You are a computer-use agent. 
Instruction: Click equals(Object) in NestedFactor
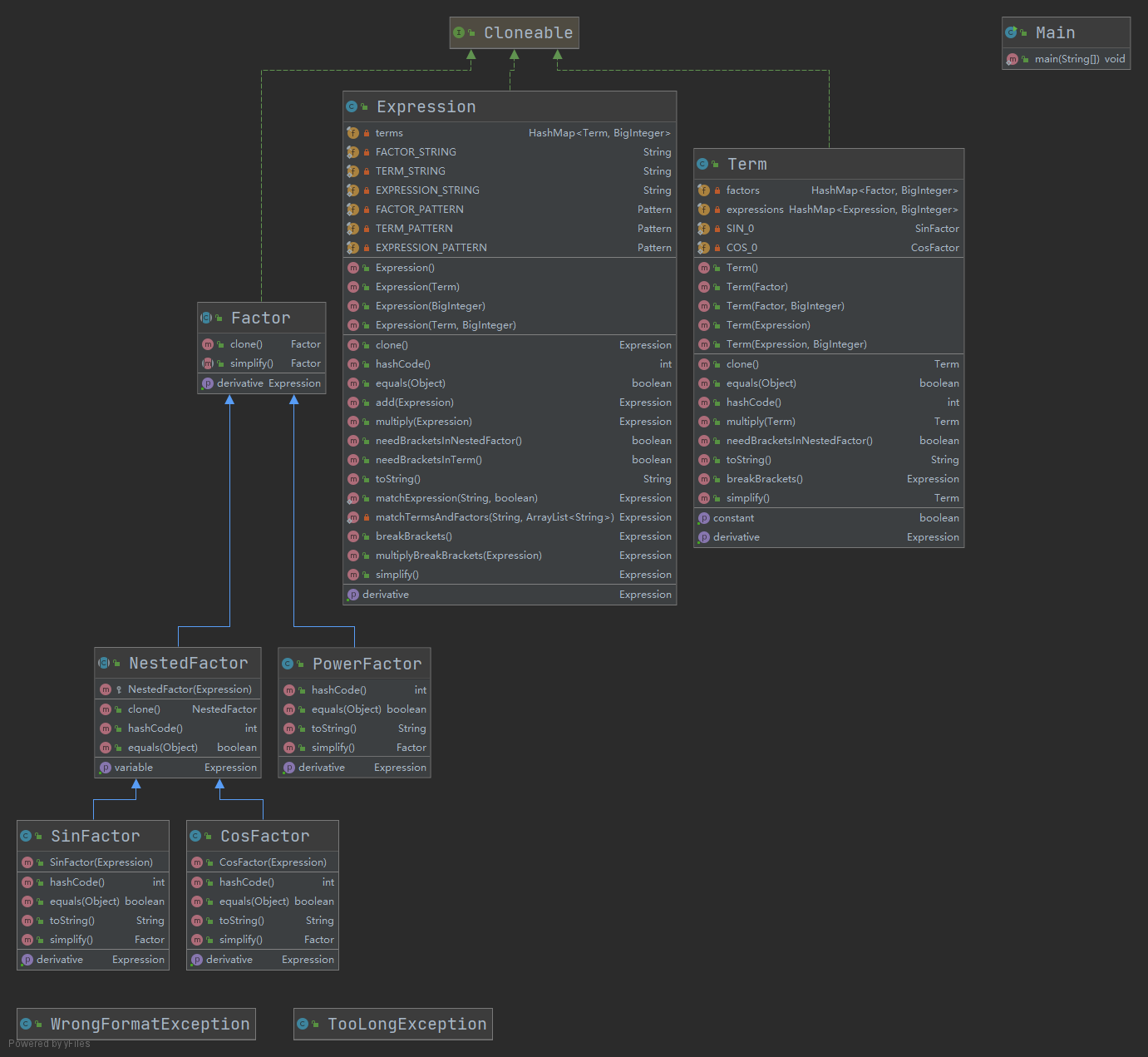point(178,748)
